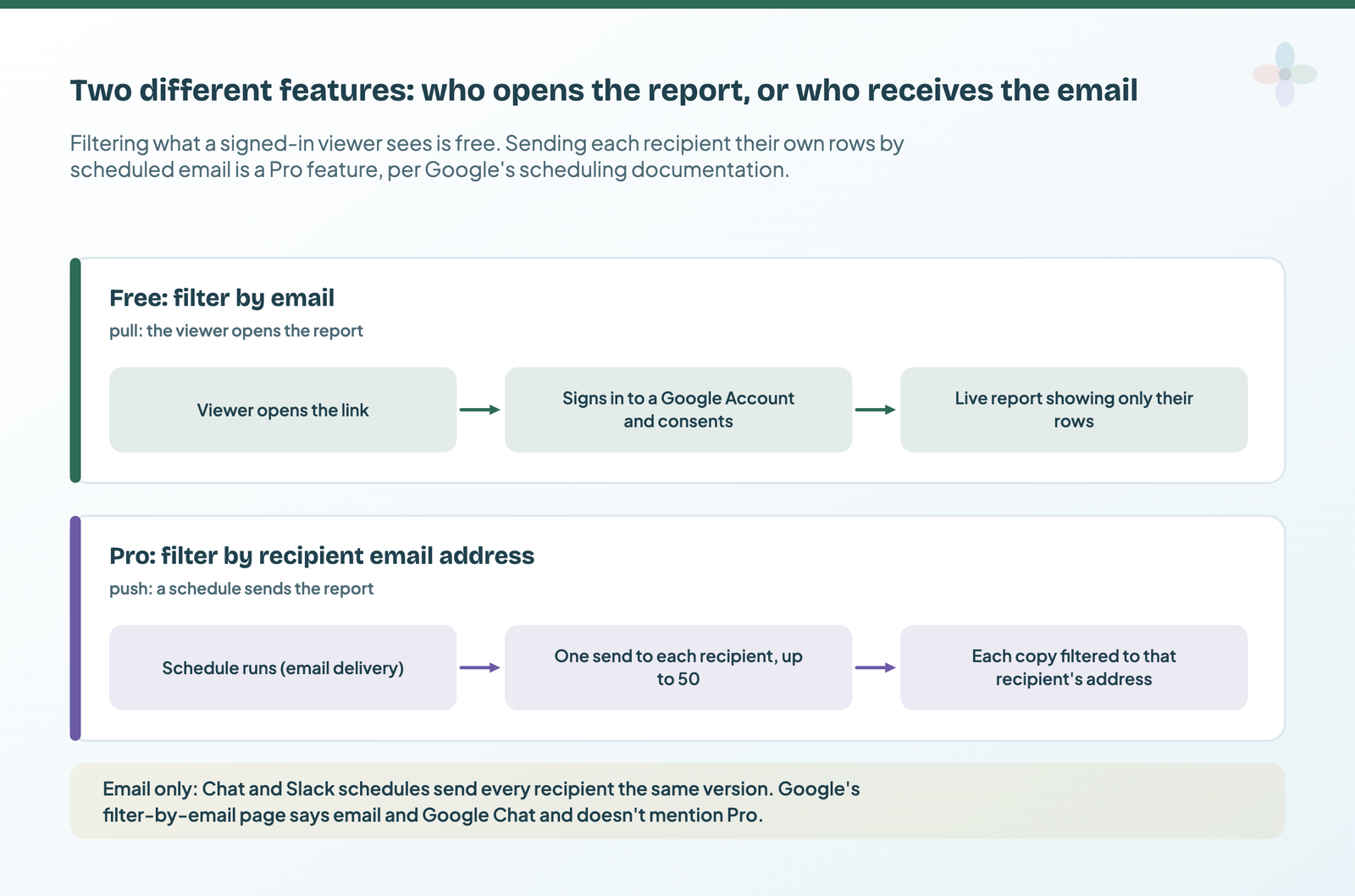Screen dimensions: 1355x896
Task: Click the 'Email only' footnote text
Action: point(481,802)
